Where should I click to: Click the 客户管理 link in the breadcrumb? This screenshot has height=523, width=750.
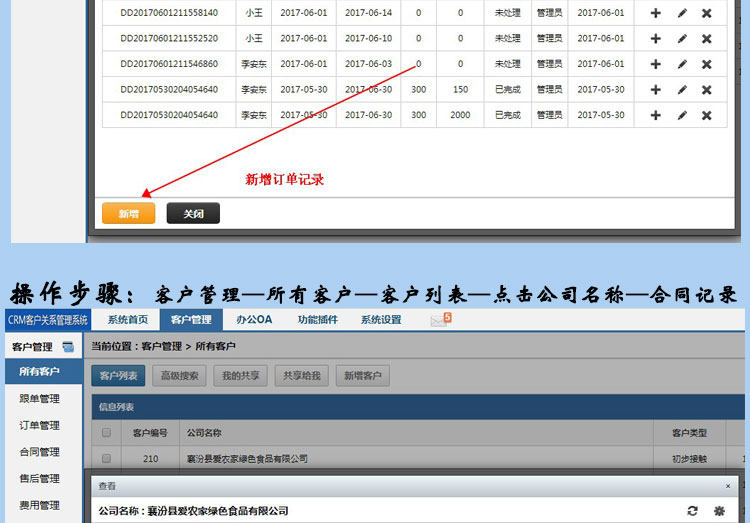(x=162, y=346)
